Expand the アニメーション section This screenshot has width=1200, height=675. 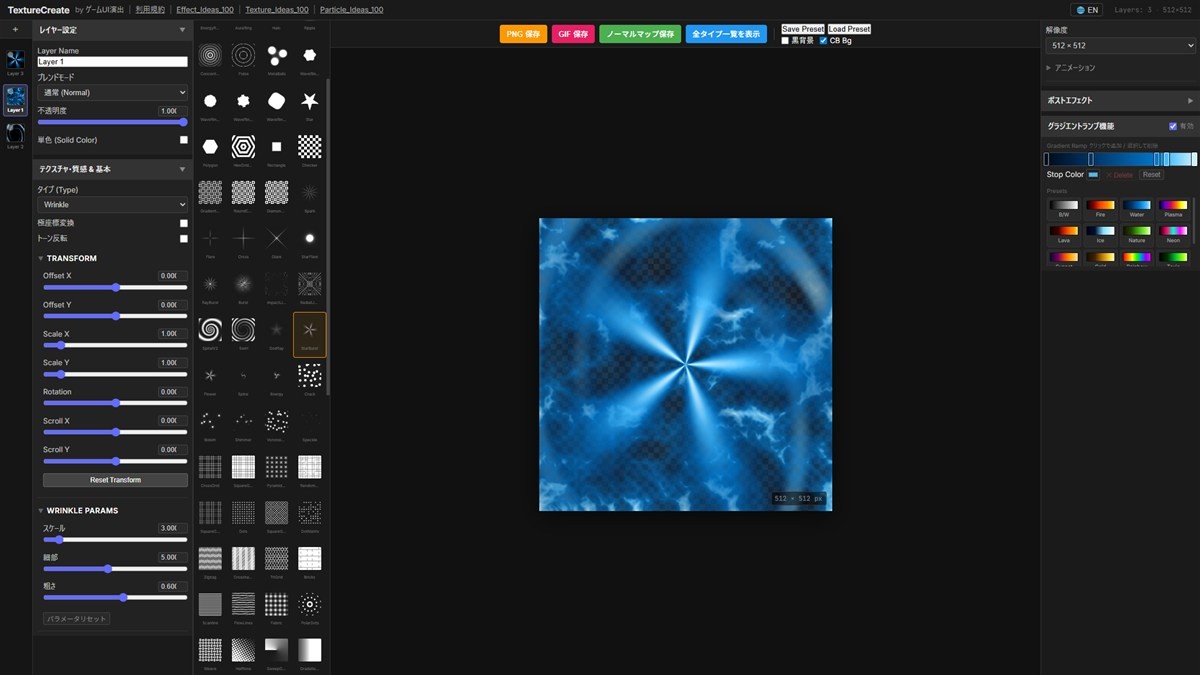click(1075, 68)
